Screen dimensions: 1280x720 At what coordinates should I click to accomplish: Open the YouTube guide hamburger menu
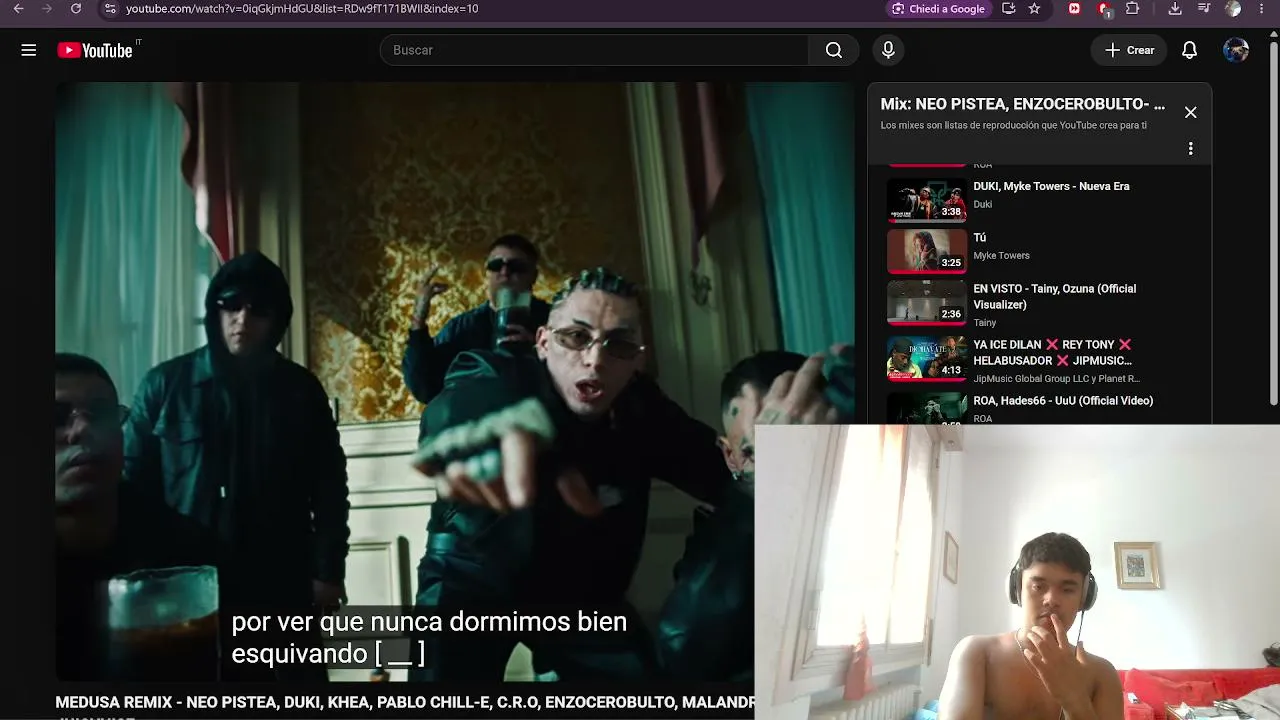click(29, 50)
